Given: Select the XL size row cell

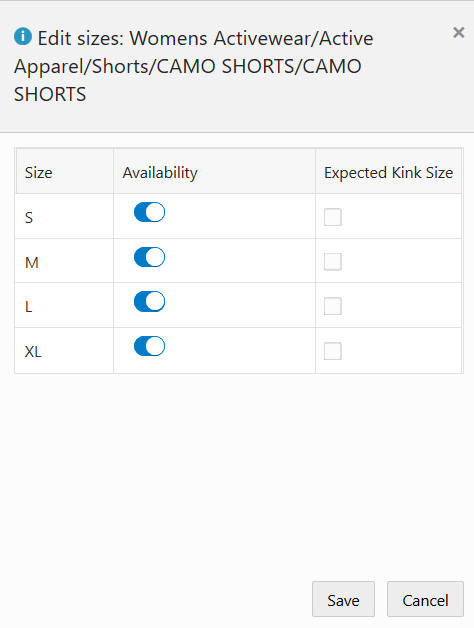Looking at the screenshot, I should (65, 350).
